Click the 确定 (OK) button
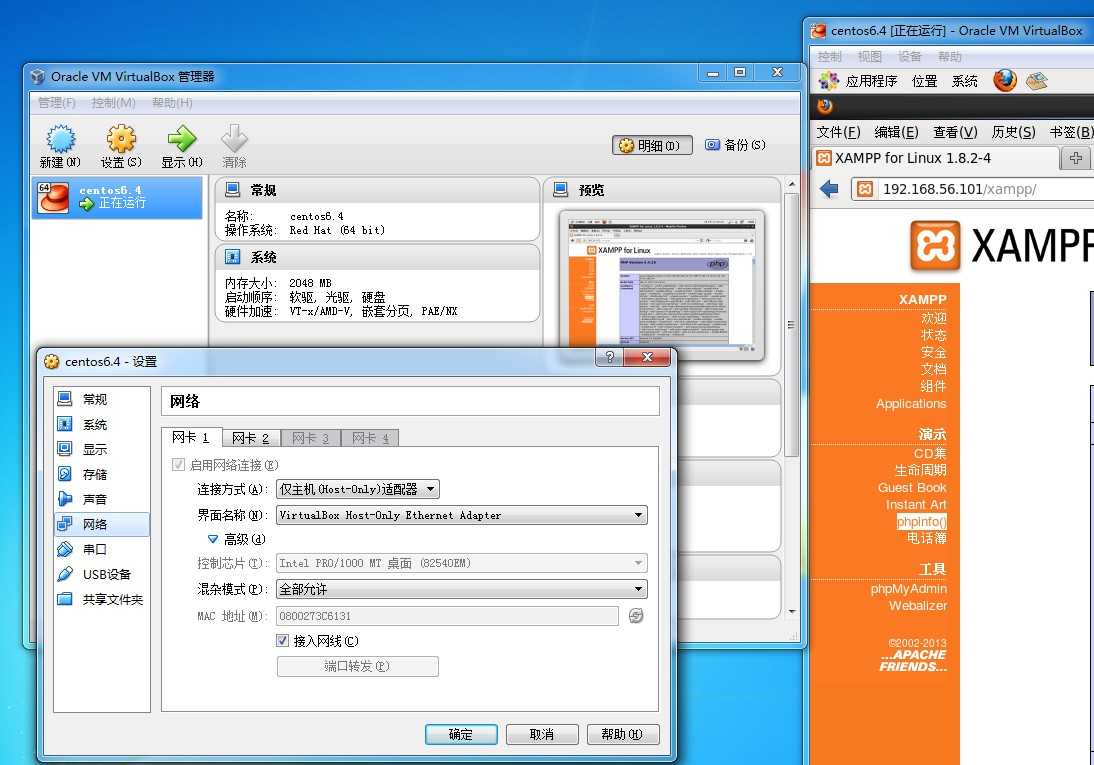This screenshot has width=1094, height=765. (x=461, y=734)
